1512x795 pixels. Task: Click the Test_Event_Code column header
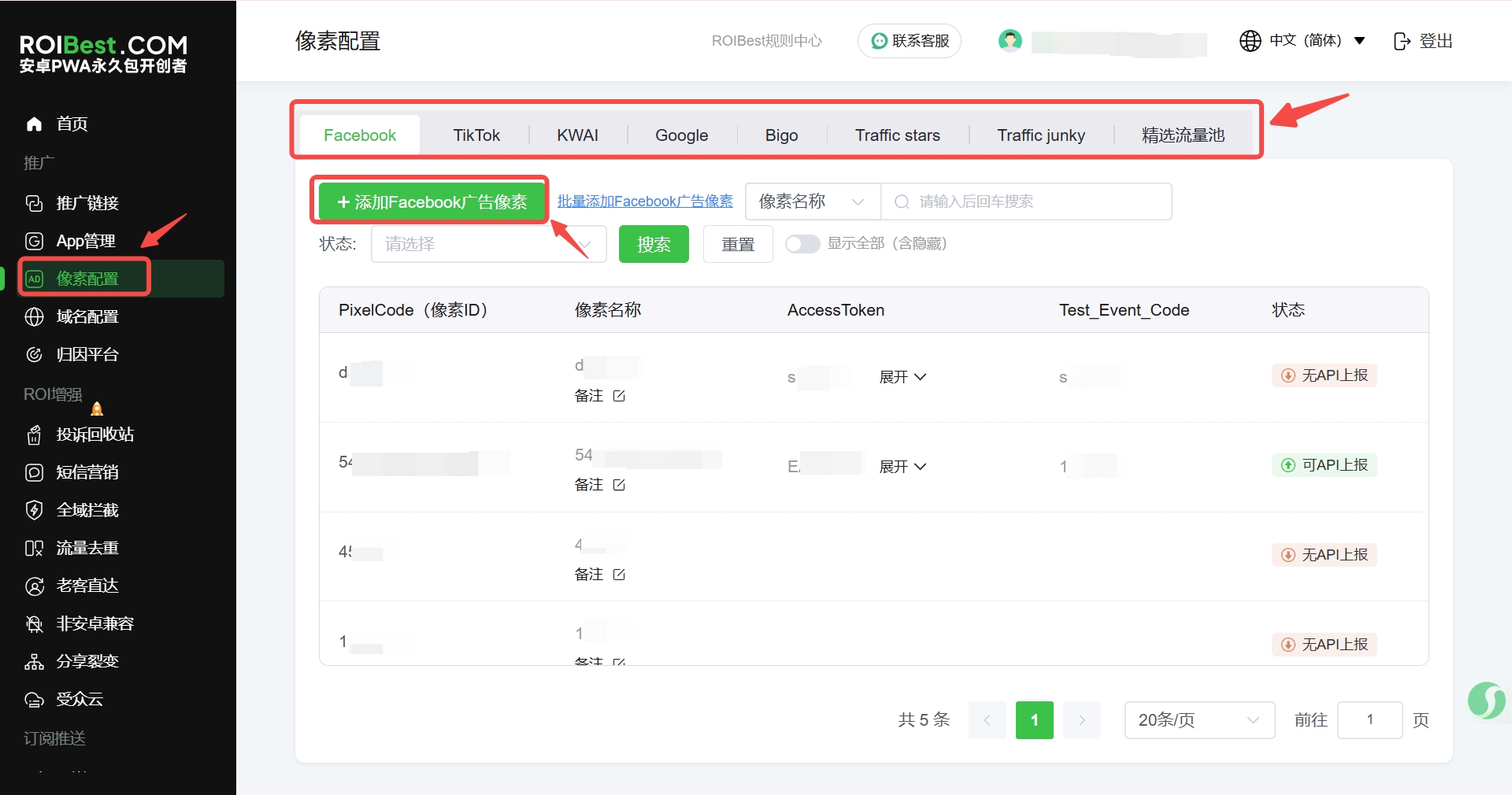tap(1124, 310)
